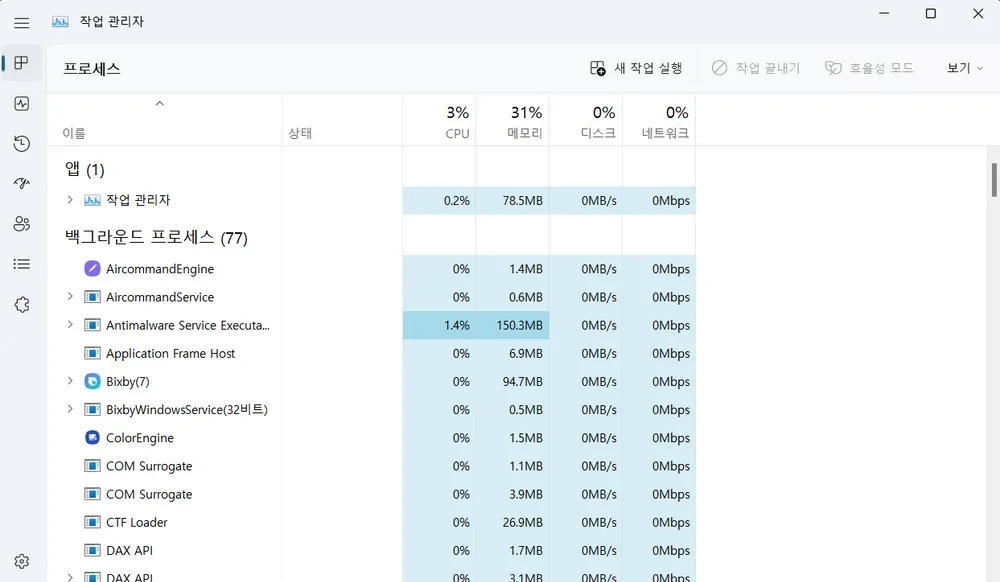This screenshot has width=1000, height=582.
Task: Click the 앱 (1) group heading
Action: [85, 169]
